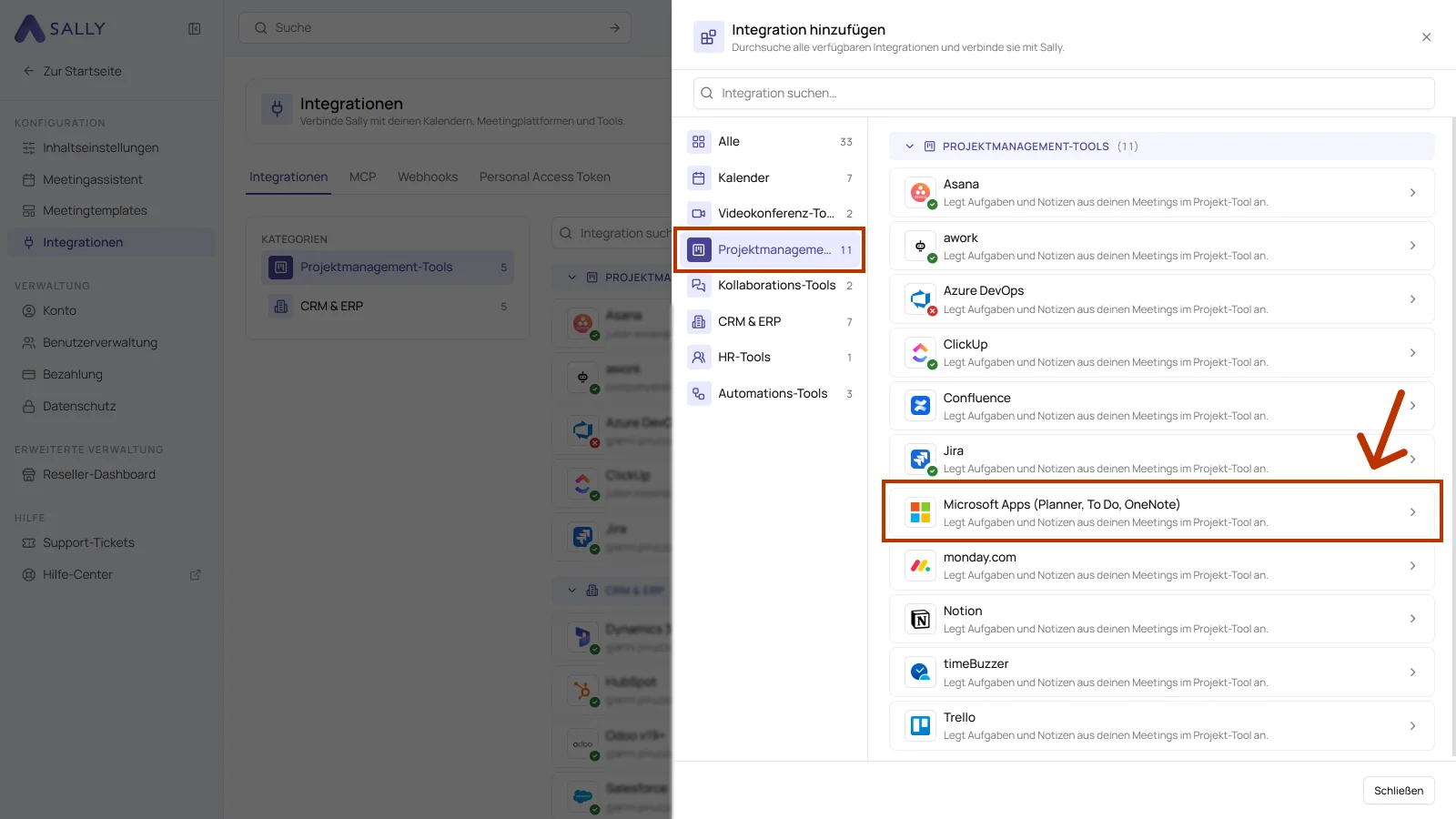Click the Schließen button
This screenshot has height=819, width=1456.
pyautogui.click(x=1399, y=790)
